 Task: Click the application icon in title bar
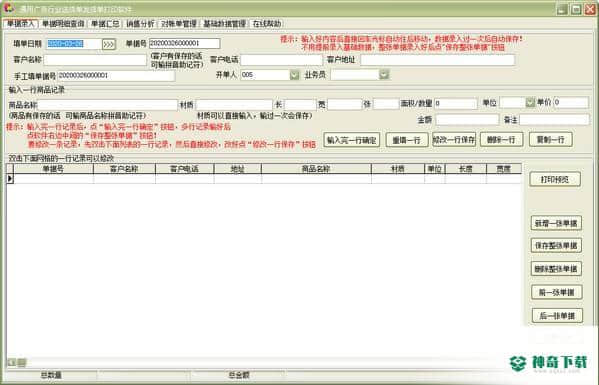pos(8,8)
